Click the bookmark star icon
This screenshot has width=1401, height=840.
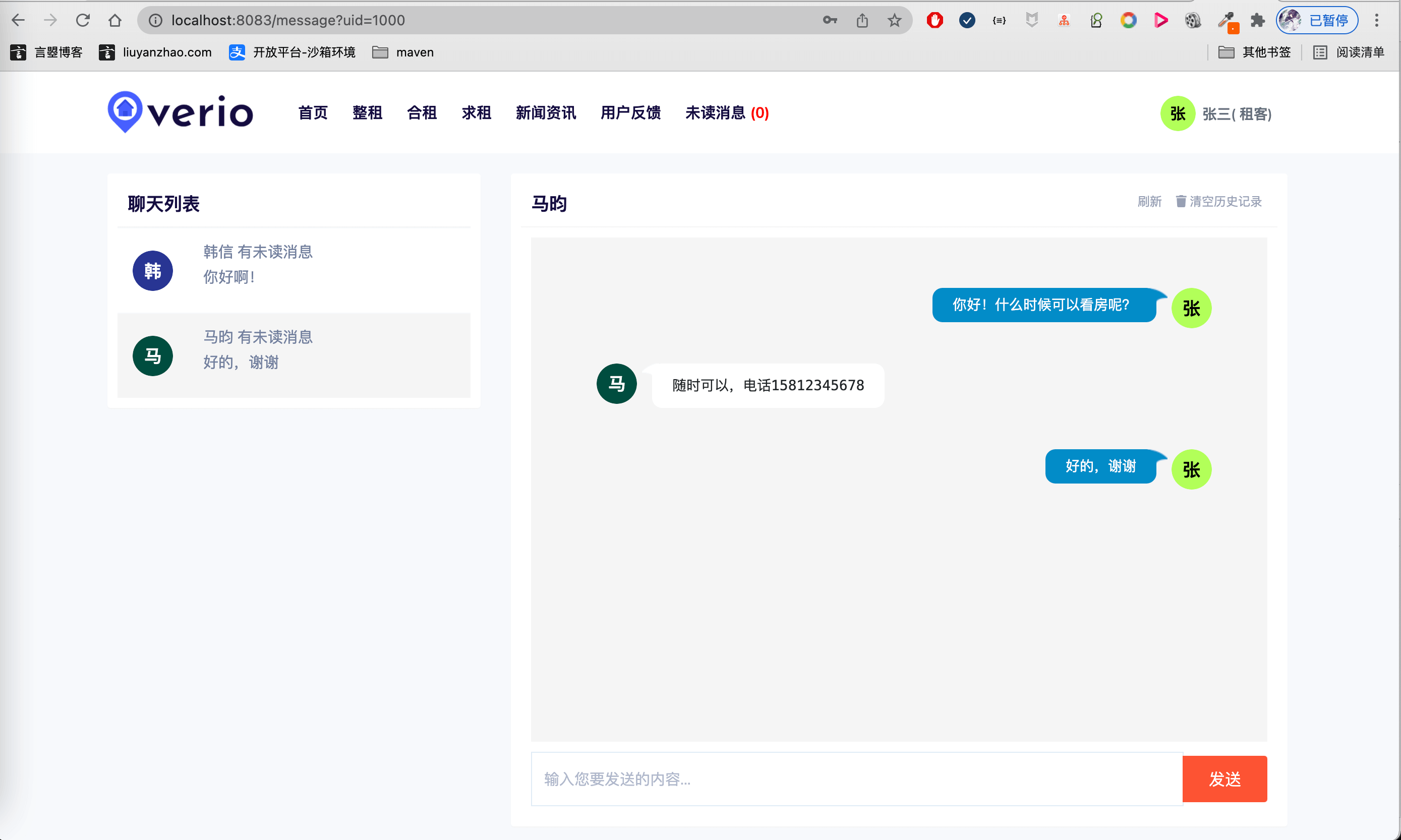pyautogui.click(x=894, y=20)
